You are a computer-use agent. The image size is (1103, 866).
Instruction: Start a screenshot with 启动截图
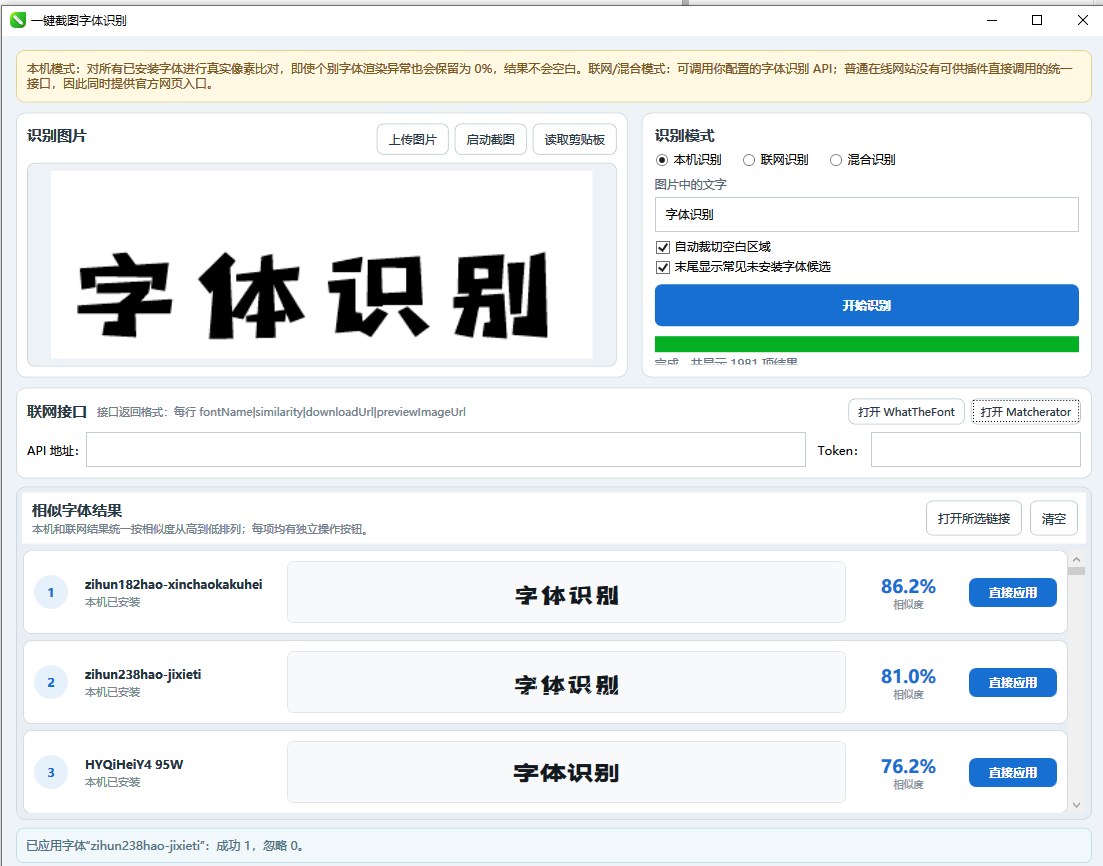(x=490, y=139)
